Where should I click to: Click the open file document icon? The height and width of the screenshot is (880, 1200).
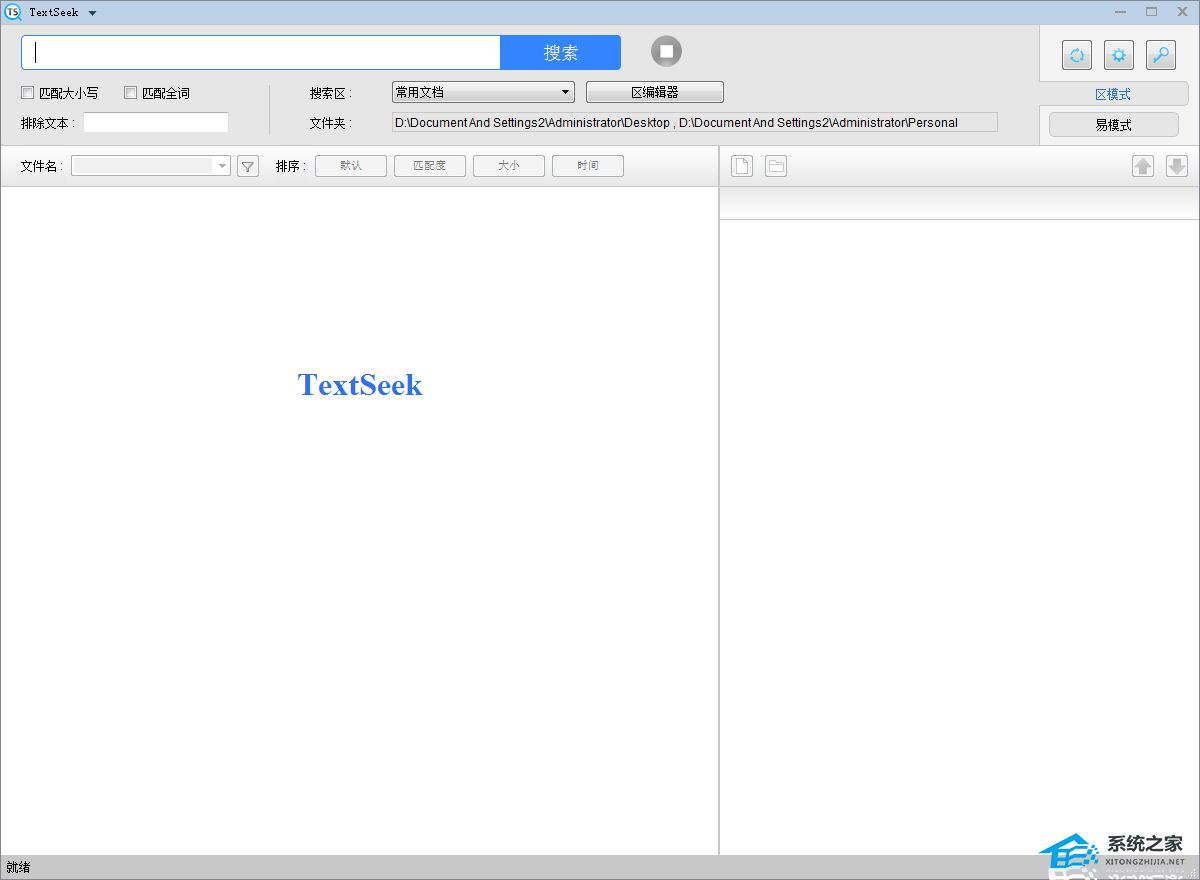pos(742,166)
